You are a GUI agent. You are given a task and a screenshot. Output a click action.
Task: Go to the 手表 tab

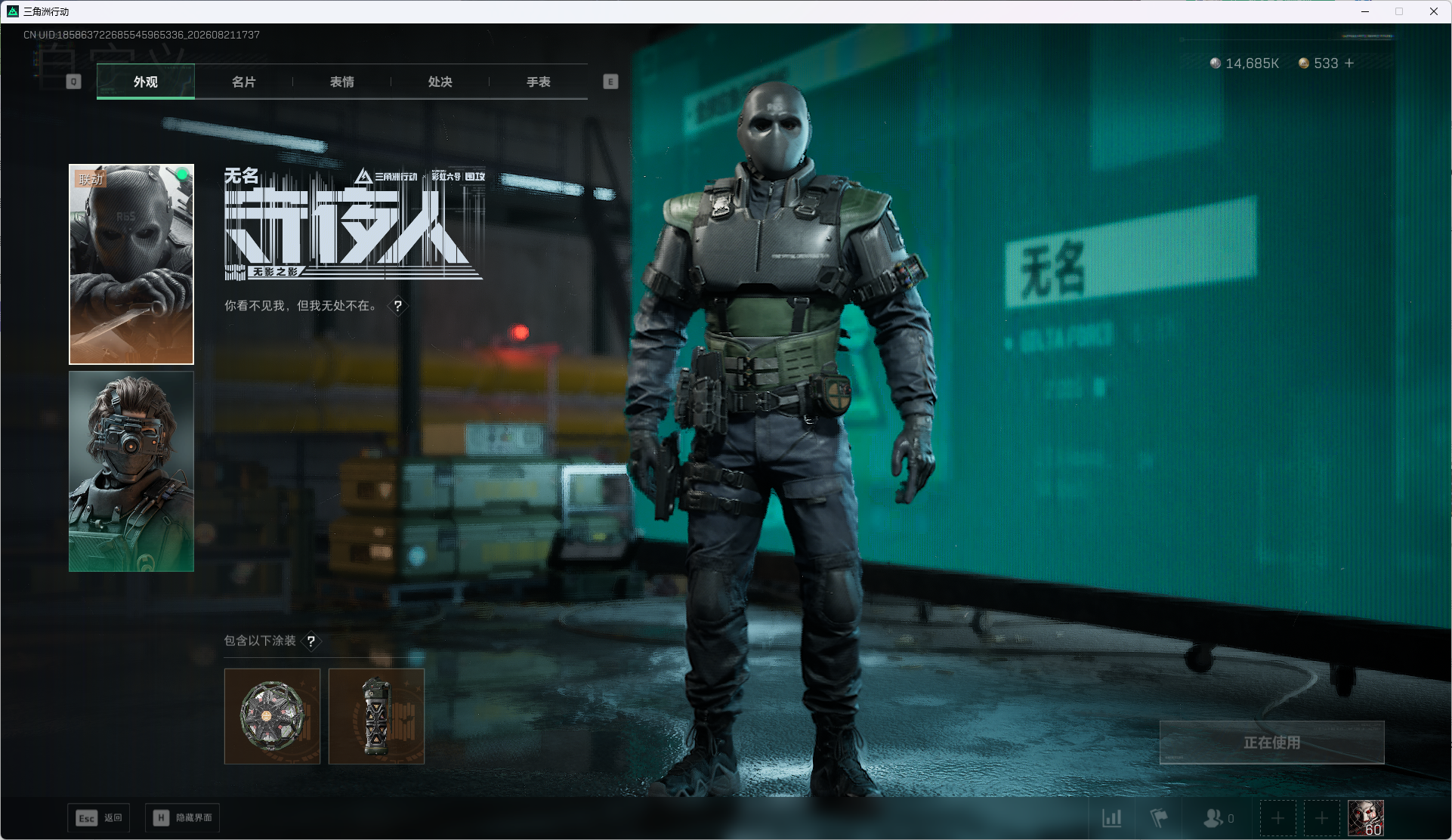click(538, 82)
